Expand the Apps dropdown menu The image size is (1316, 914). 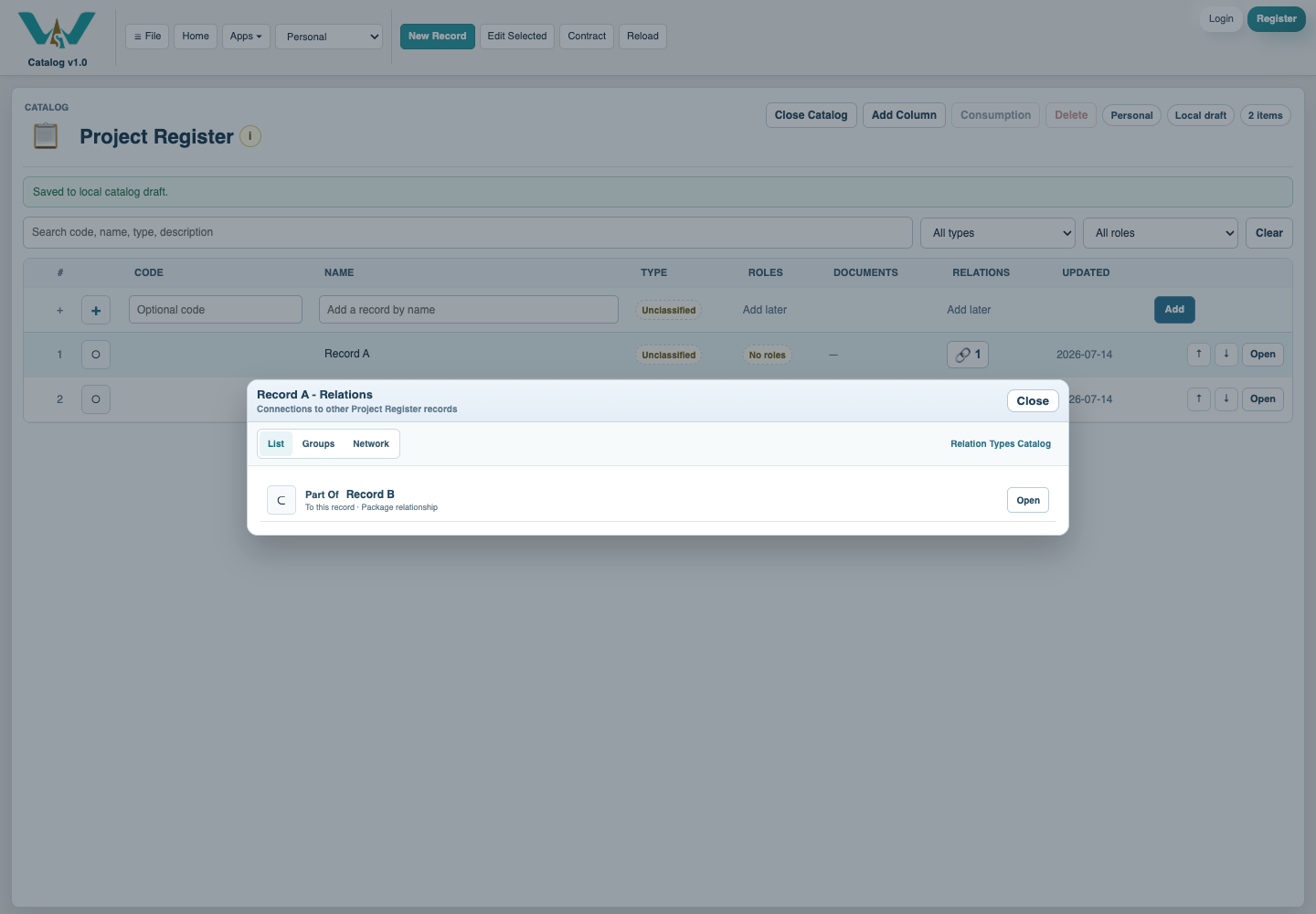(246, 37)
